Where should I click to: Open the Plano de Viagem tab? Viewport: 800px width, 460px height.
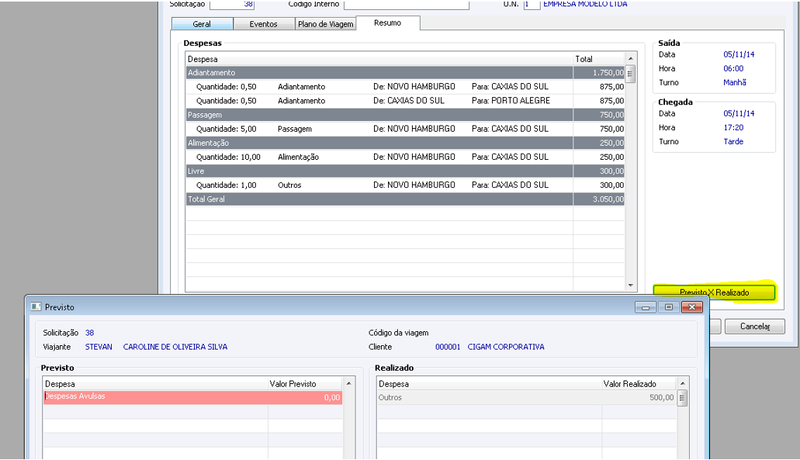pos(326,24)
